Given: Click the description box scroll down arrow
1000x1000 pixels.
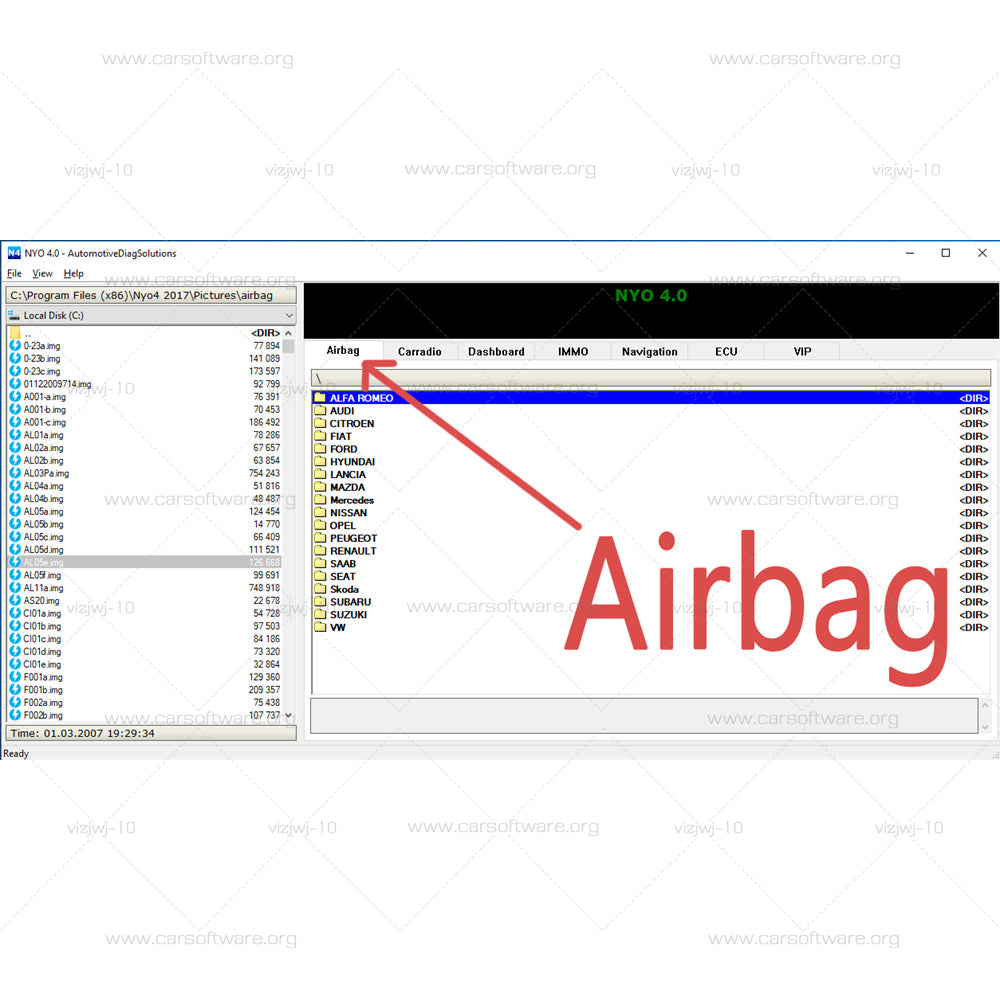Looking at the screenshot, I should point(985,726).
